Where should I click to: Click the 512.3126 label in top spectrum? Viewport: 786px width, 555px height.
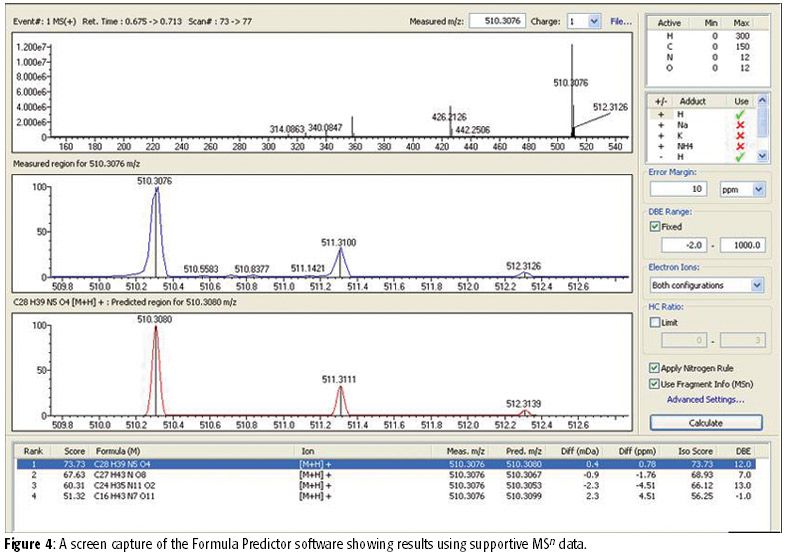(610, 107)
